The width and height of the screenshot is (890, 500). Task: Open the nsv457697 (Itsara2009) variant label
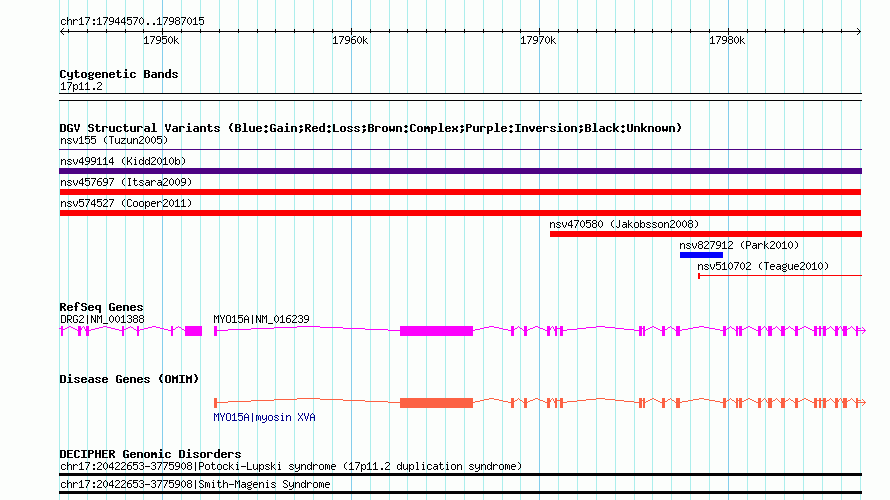pos(126,182)
